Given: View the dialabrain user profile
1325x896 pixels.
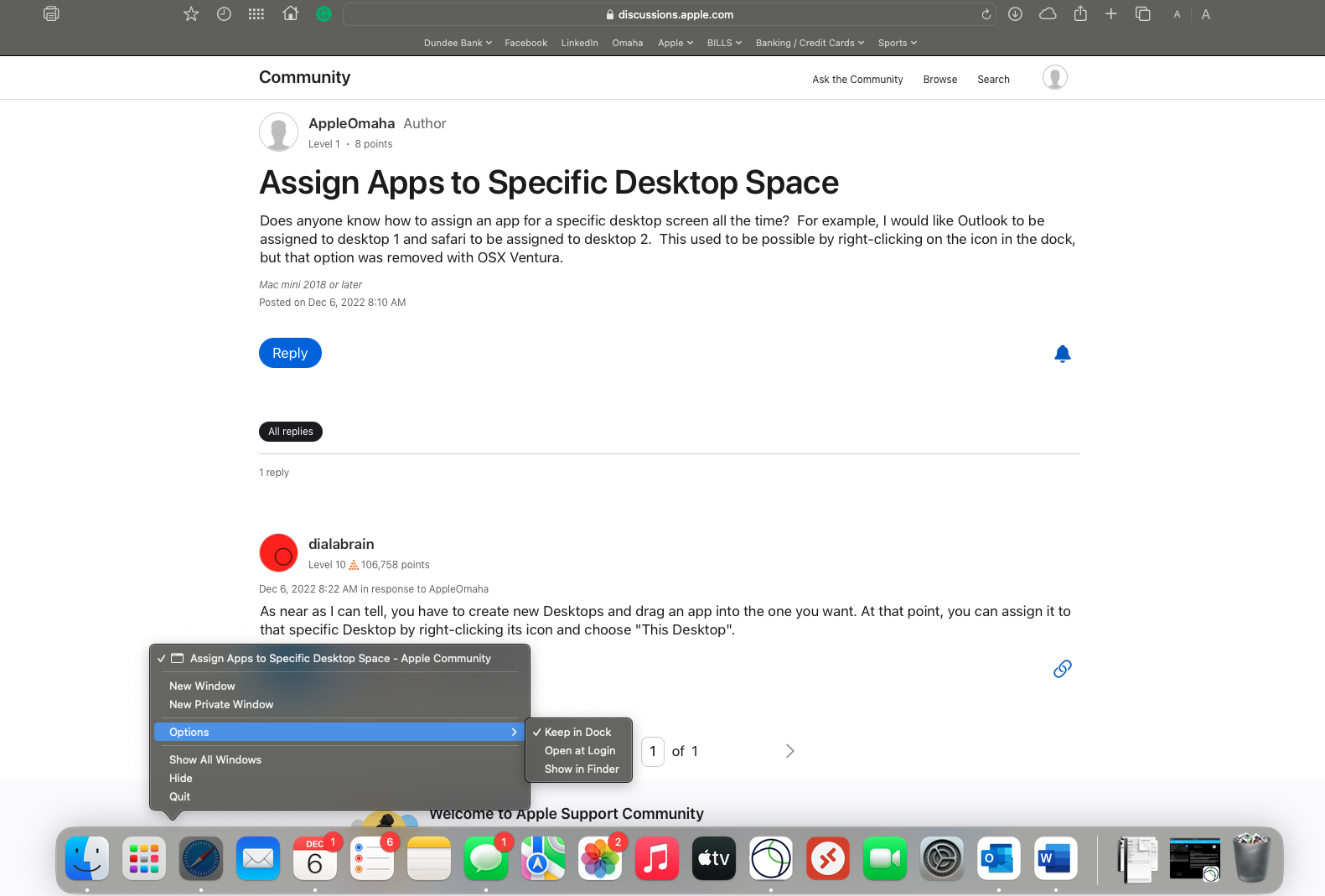Looking at the screenshot, I should tap(341, 545).
